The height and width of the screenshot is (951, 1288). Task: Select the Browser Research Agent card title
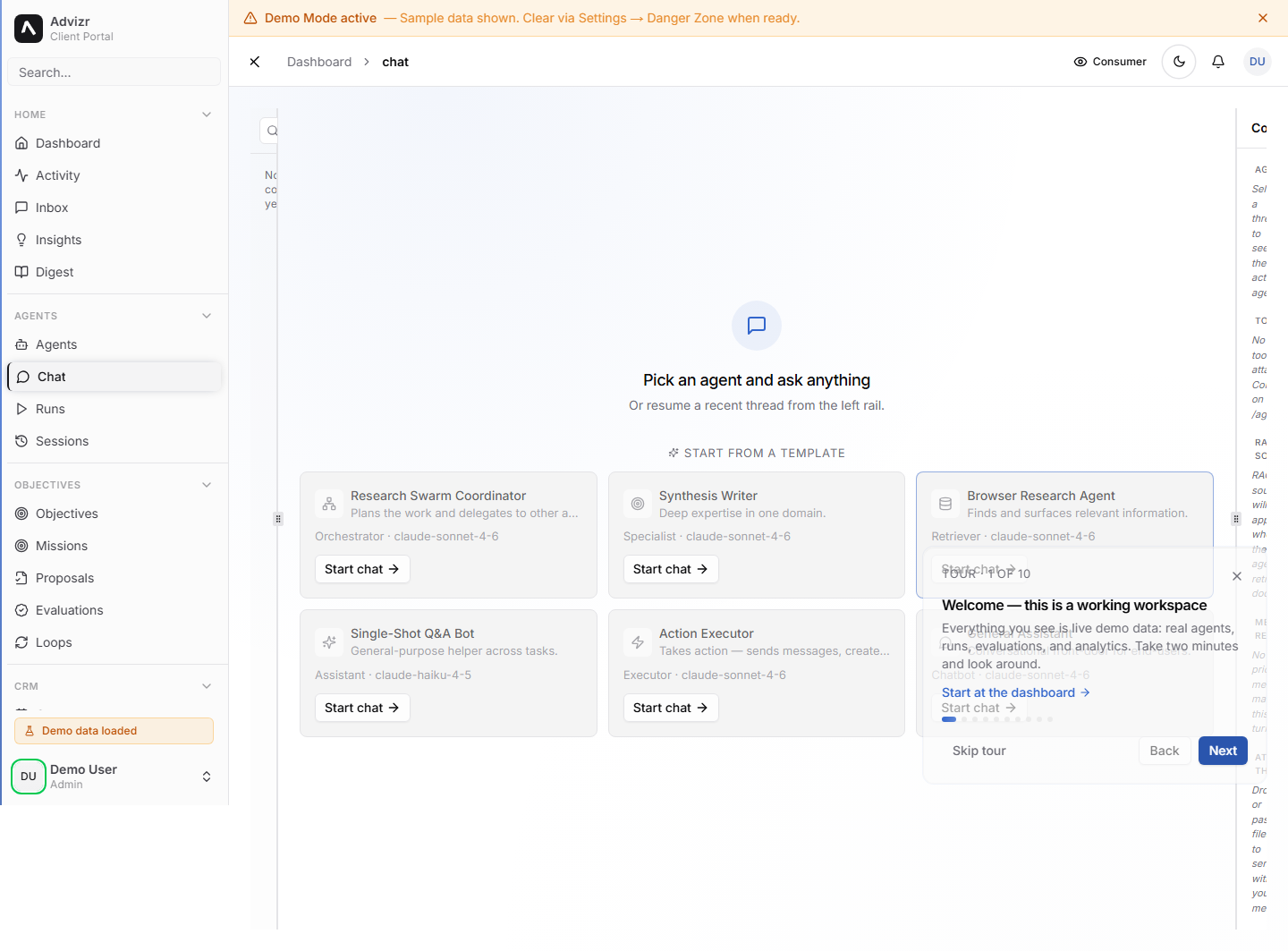(x=1041, y=496)
